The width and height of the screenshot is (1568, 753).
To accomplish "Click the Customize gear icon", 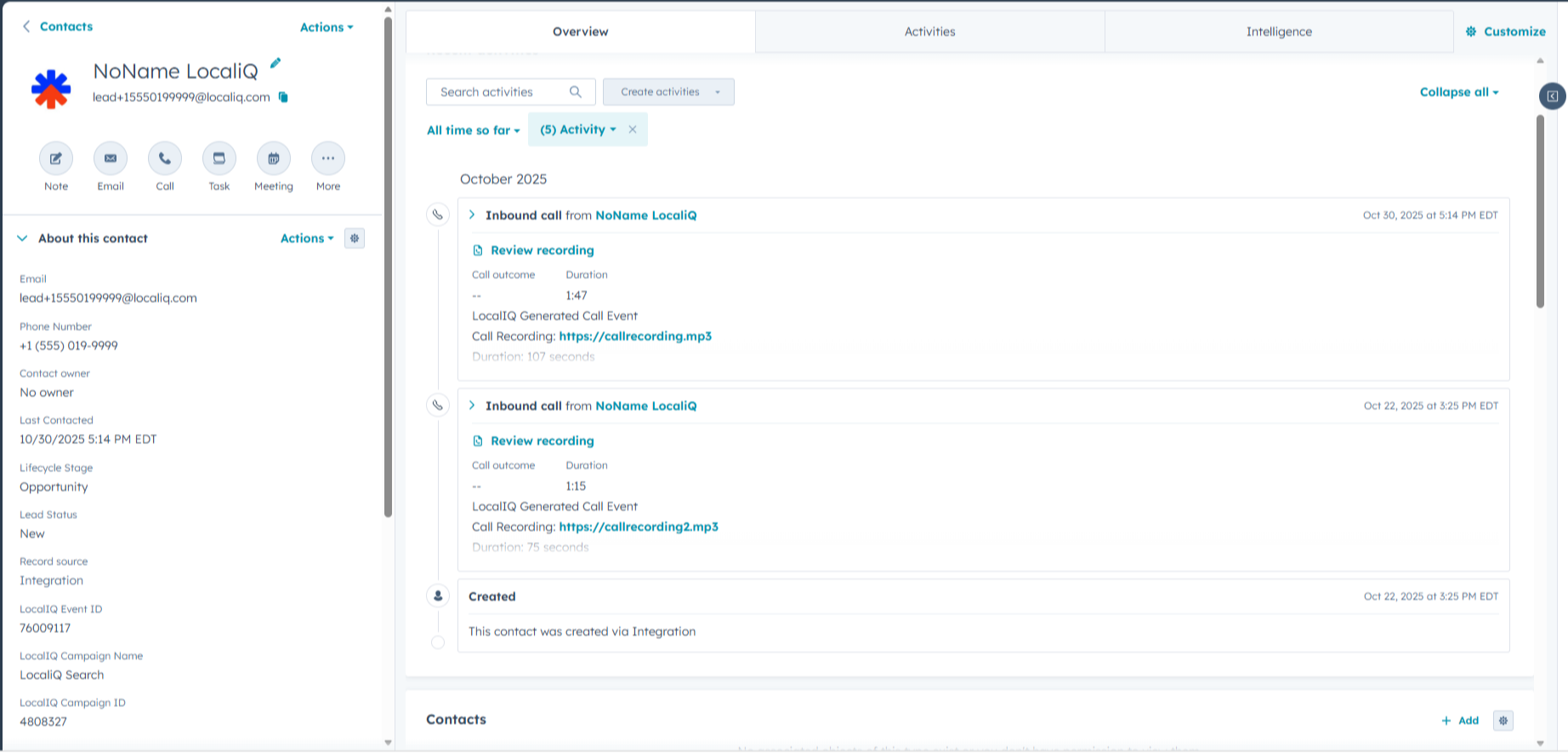I will 1471,31.
